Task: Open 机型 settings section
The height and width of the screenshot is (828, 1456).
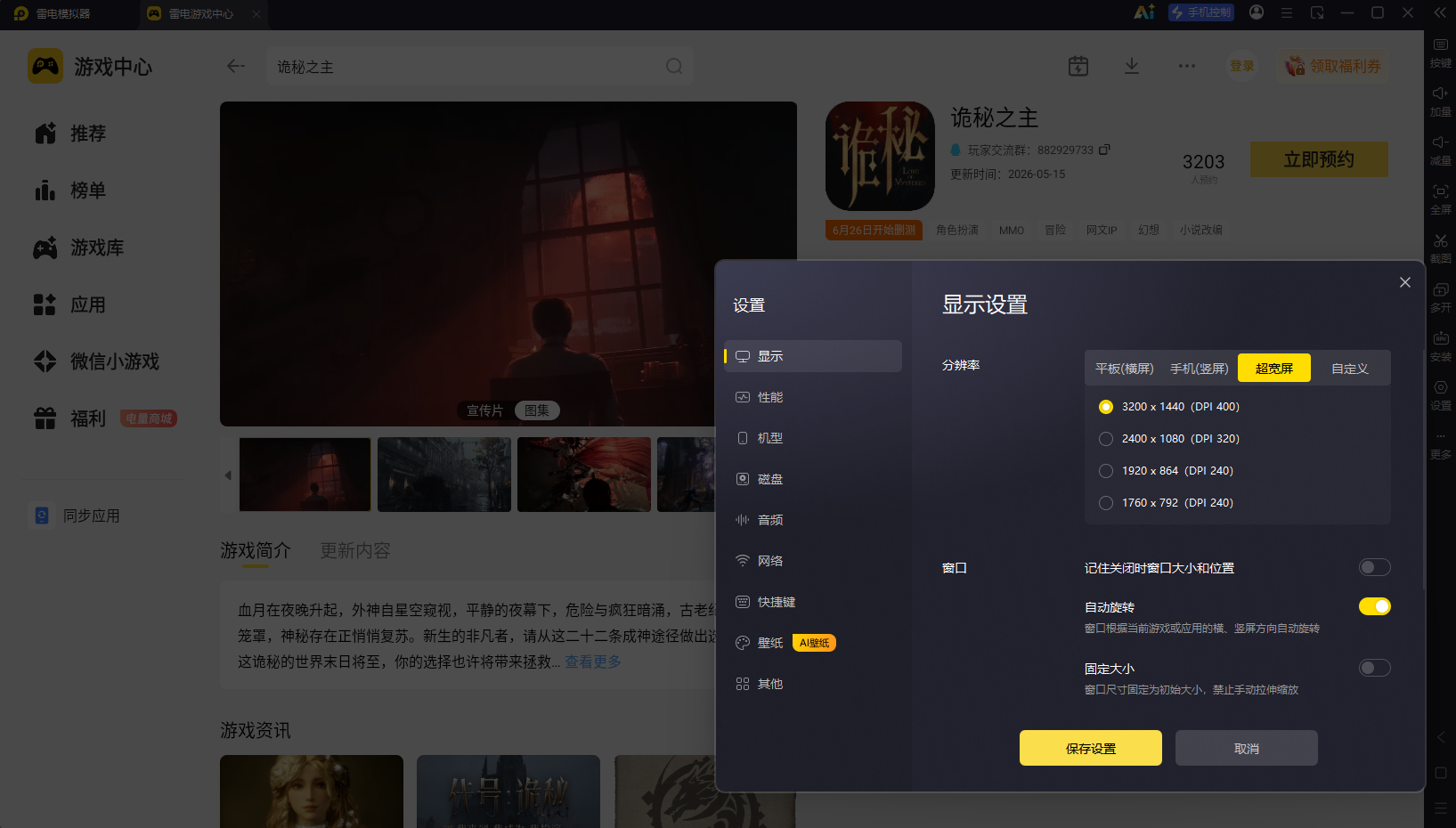Action: [x=813, y=438]
